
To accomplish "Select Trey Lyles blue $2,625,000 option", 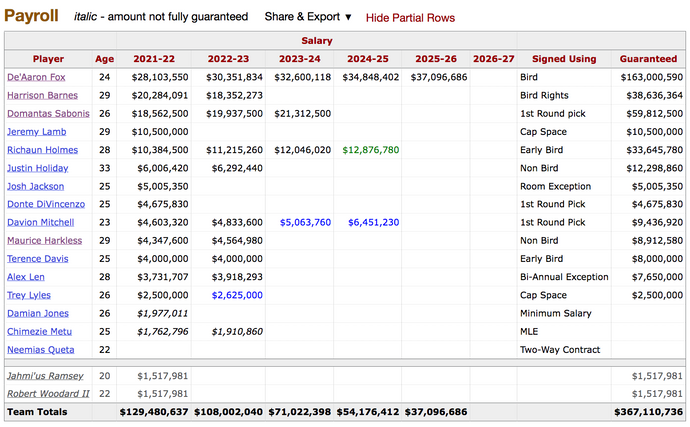I will click(237, 295).
